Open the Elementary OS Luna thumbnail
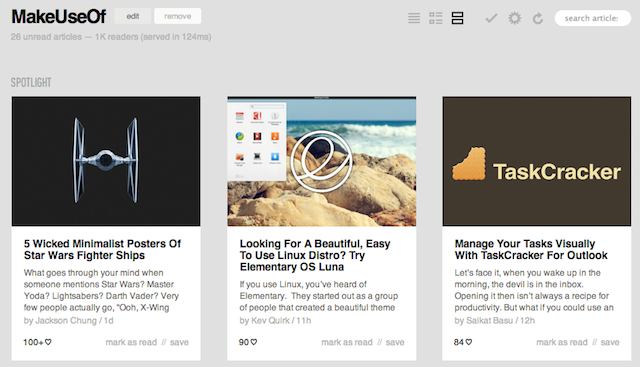Image resolution: width=640 pixels, height=367 pixels. tap(322, 161)
